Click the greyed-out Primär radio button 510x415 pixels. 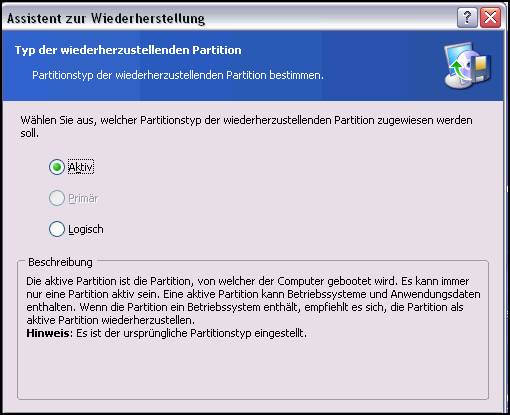point(57,198)
